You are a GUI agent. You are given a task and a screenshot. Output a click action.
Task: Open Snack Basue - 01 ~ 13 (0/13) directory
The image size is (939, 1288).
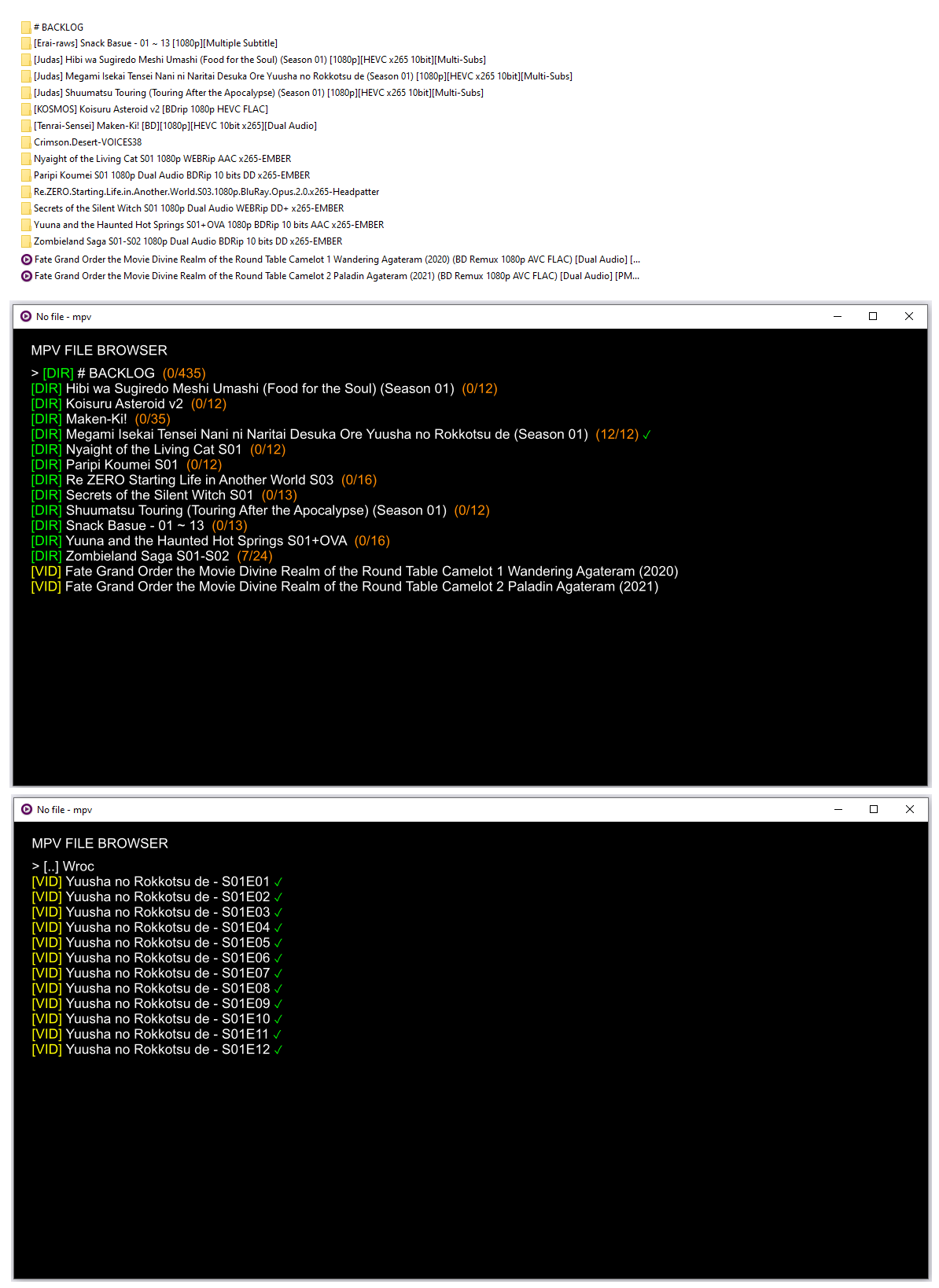(x=139, y=526)
